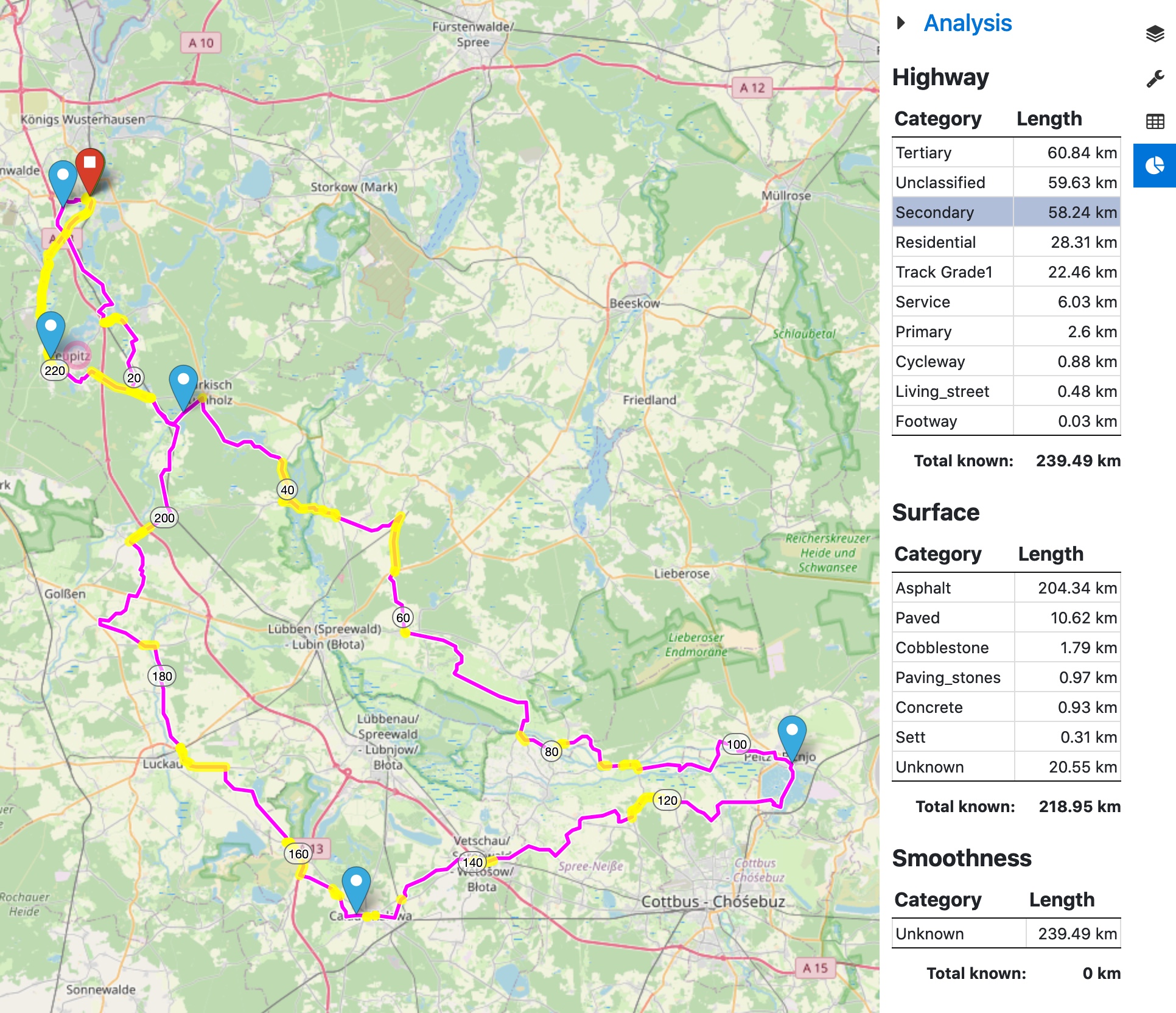Click the blue waypoint marker near Teupitz

51,334
